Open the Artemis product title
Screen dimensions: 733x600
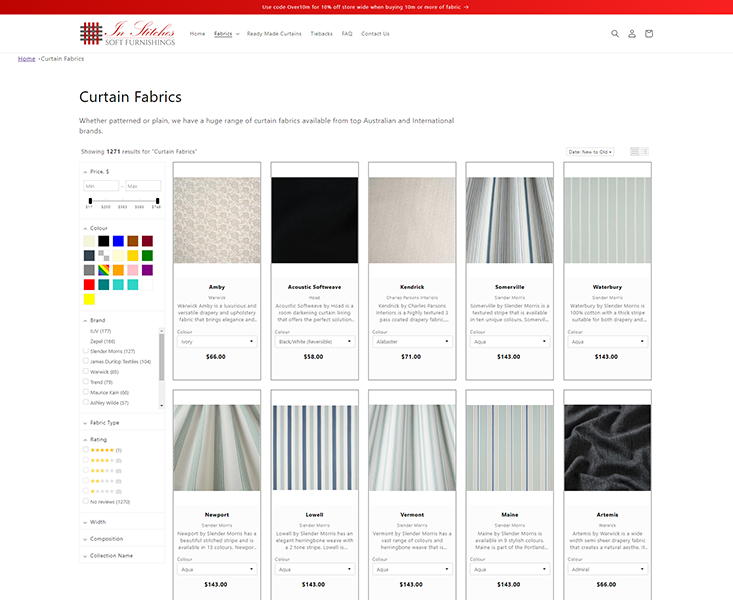[x=607, y=515]
